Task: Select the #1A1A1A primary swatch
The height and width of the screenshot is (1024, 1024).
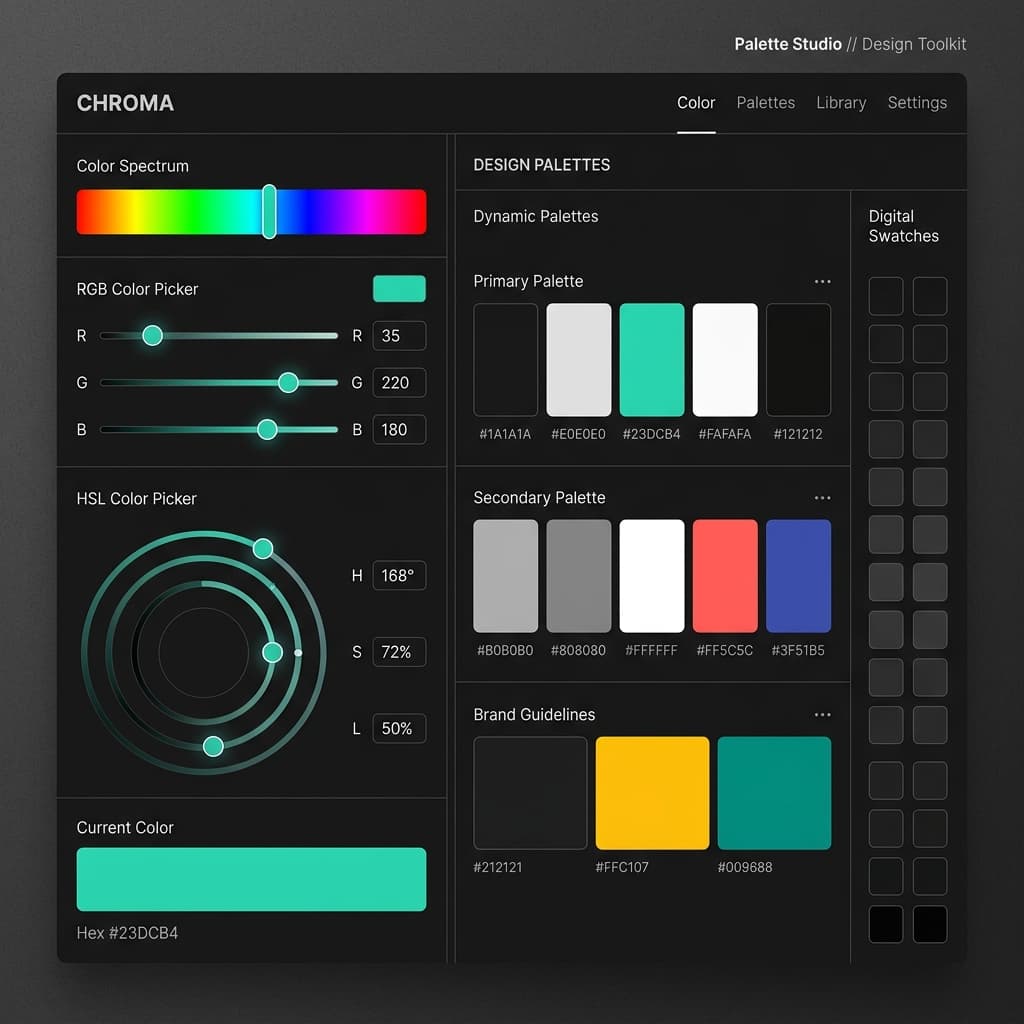Action: (505, 360)
